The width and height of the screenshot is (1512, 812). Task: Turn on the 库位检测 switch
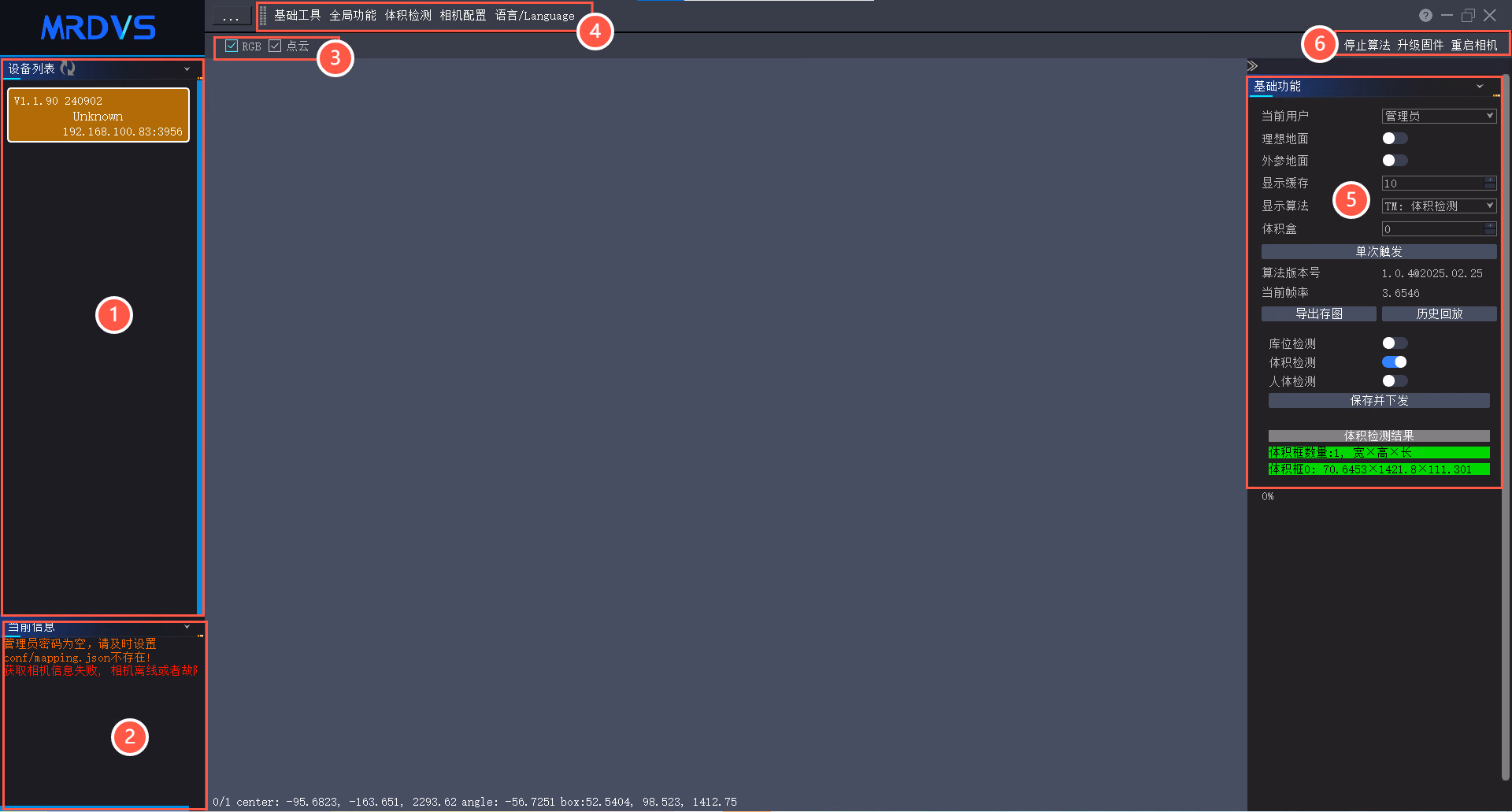point(1395,343)
